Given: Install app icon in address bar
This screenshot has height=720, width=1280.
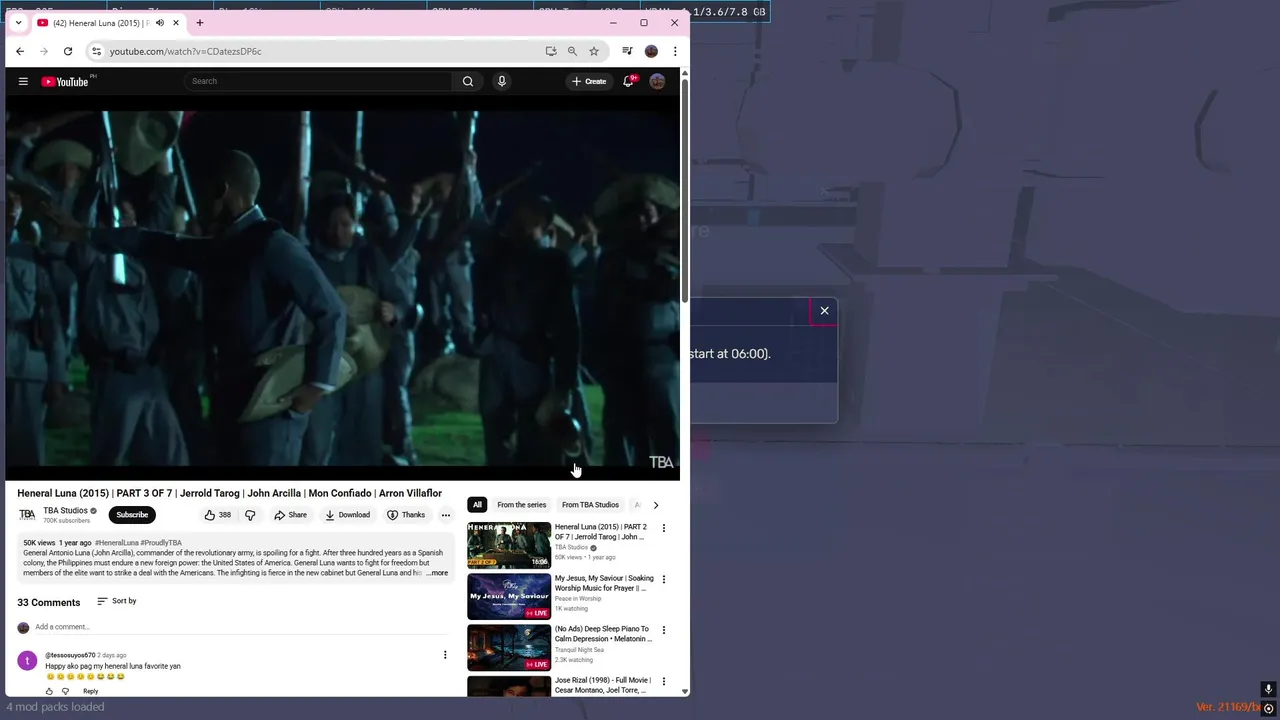Looking at the screenshot, I should coord(551,51).
